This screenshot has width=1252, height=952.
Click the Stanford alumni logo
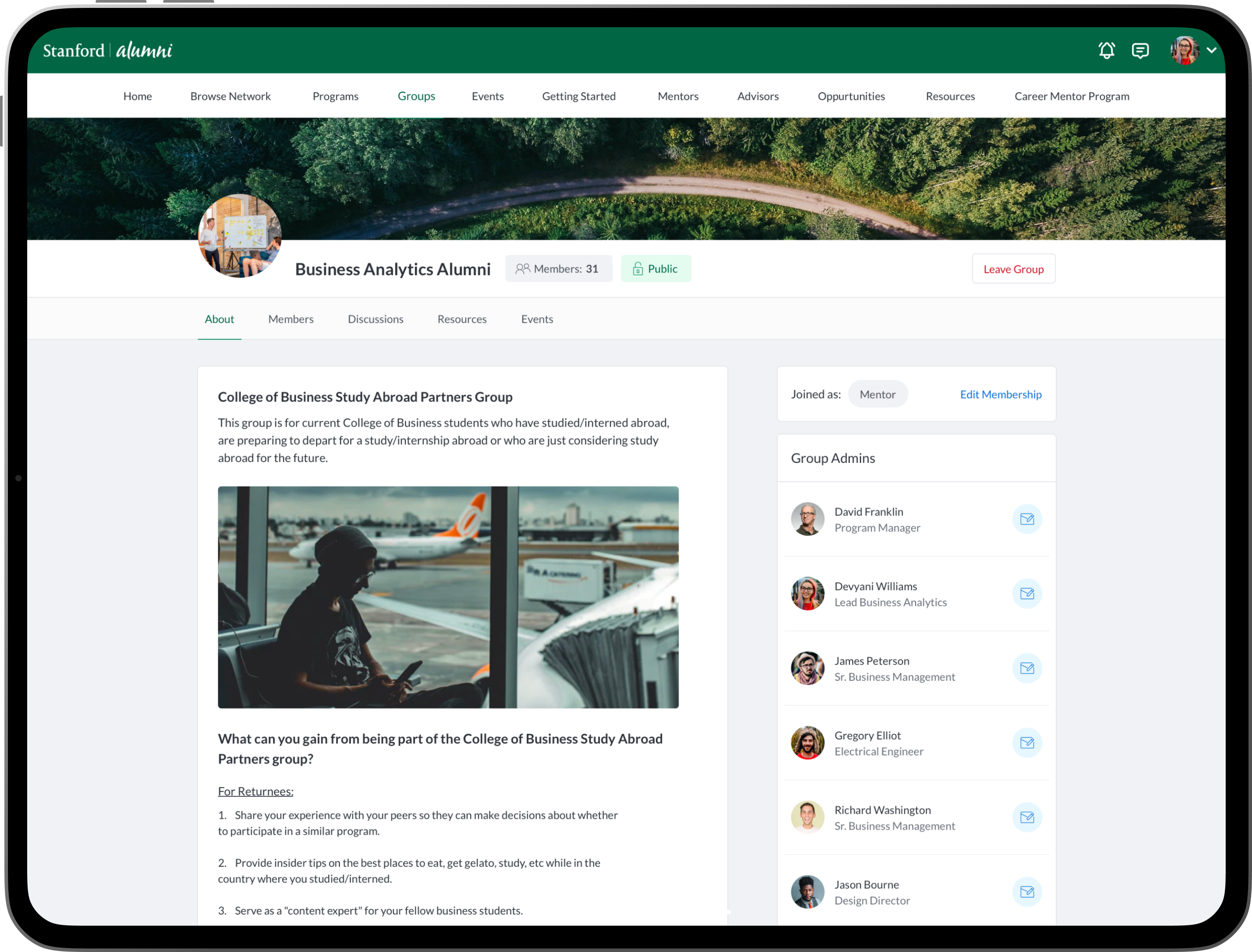(x=107, y=50)
